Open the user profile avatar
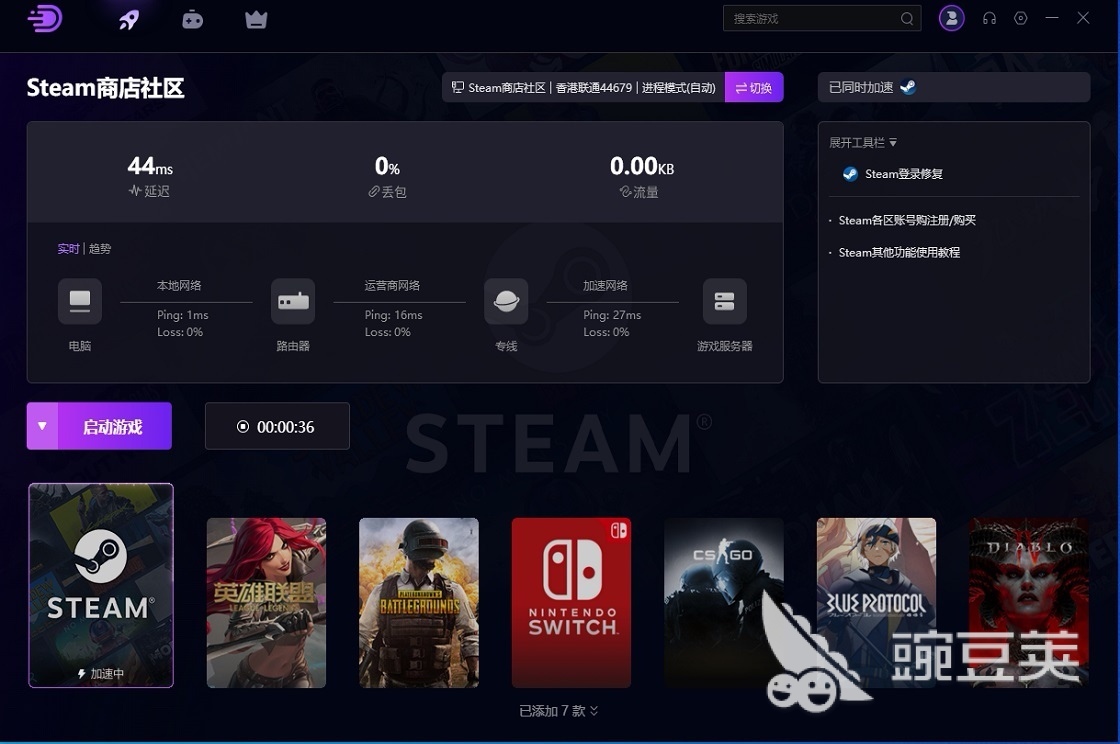Image resolution: width=1120 pixels, height=744 pixels. 951,19
